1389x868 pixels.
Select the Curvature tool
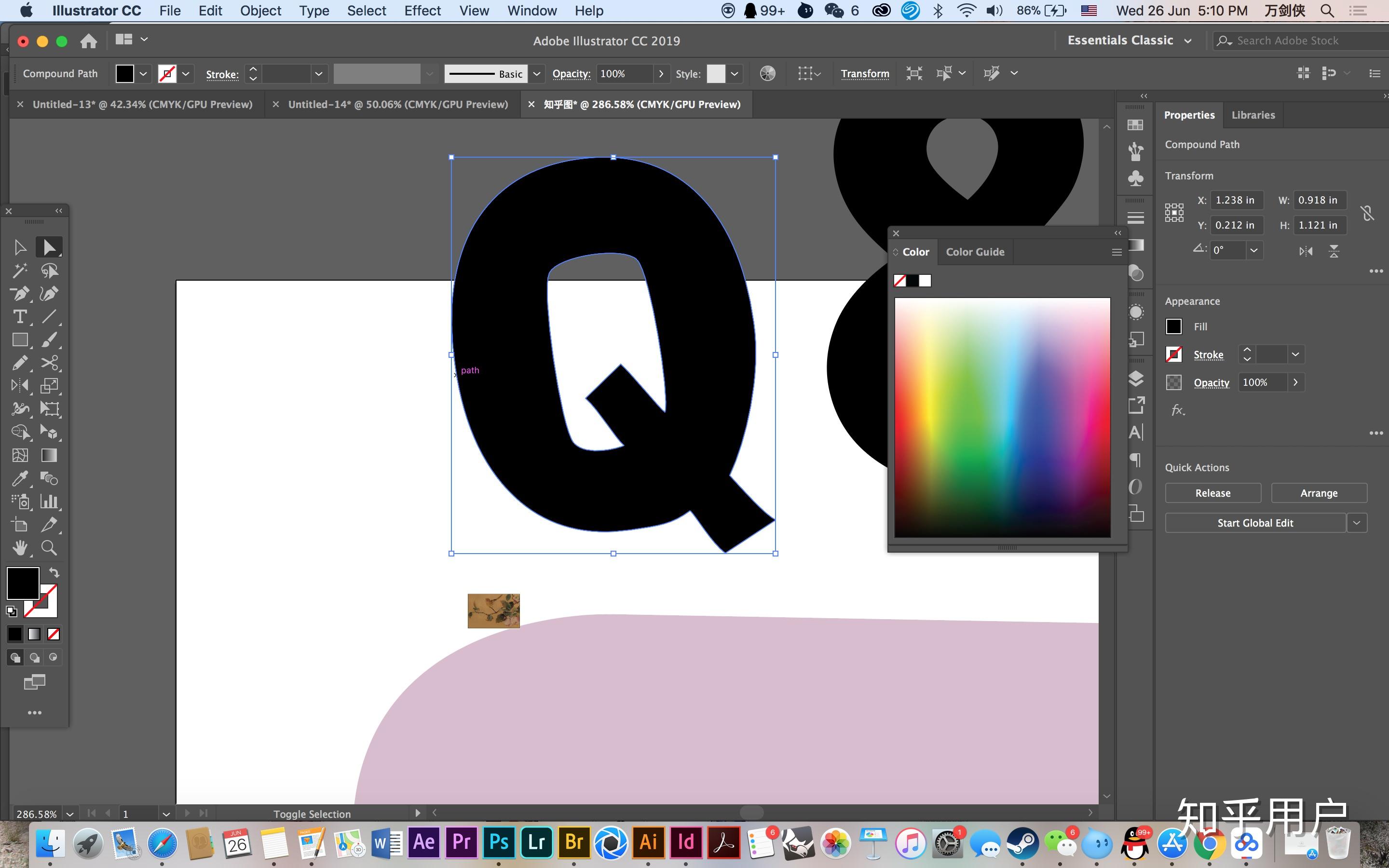pyautogui.click(x=49, y=294)
